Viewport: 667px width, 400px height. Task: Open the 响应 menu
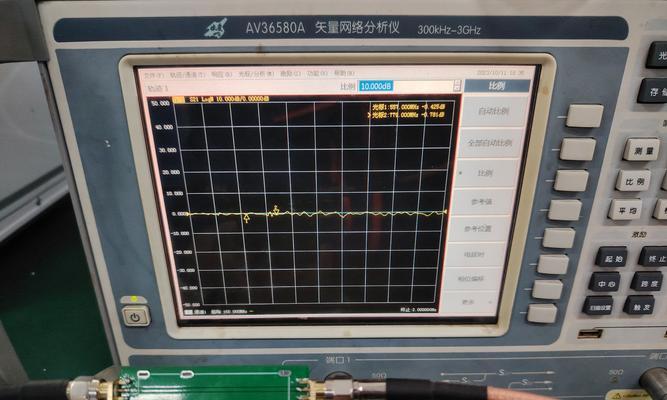pos(222,74)
